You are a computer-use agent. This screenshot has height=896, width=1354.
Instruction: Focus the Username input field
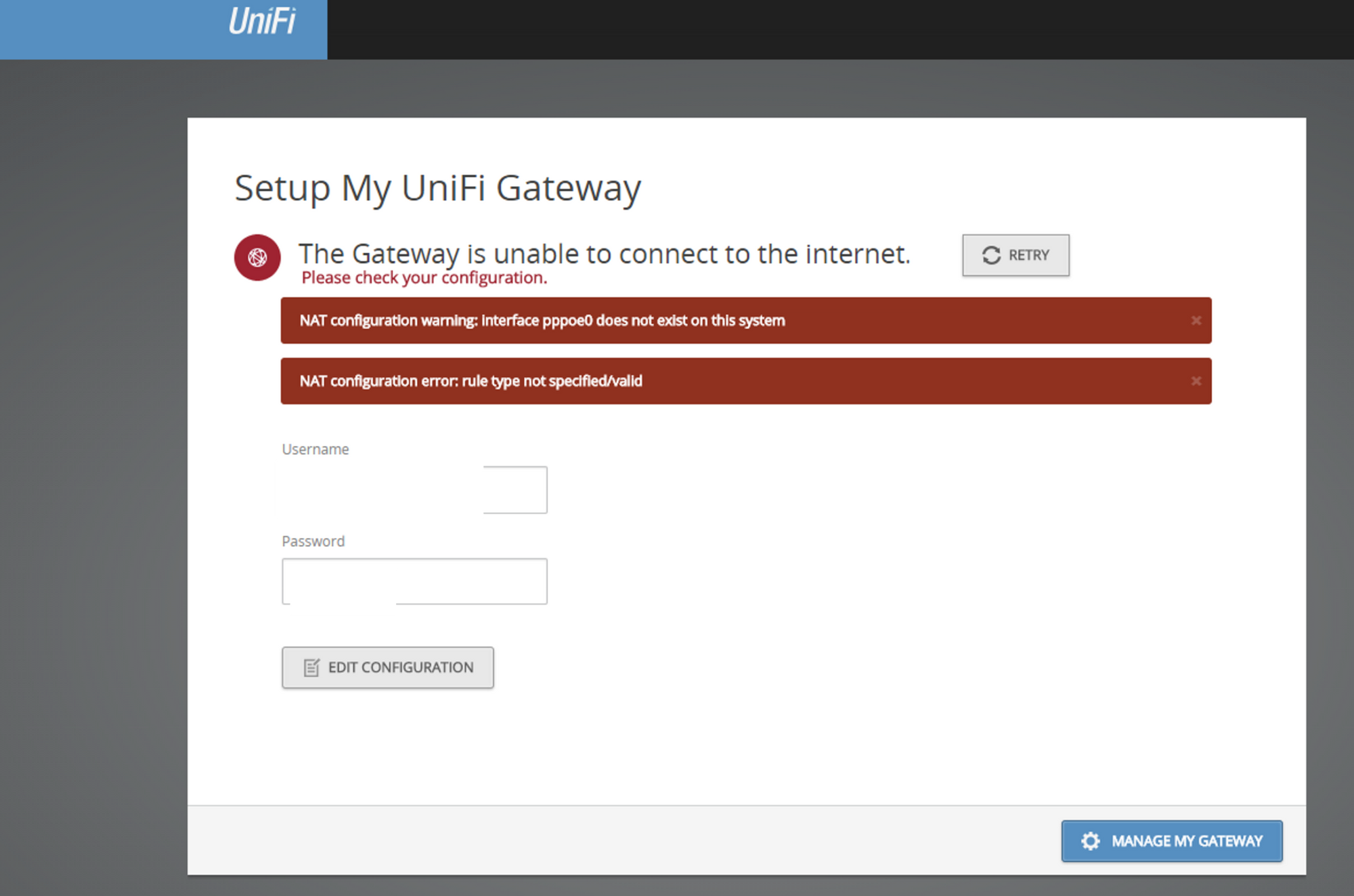[x=514, y=490]
